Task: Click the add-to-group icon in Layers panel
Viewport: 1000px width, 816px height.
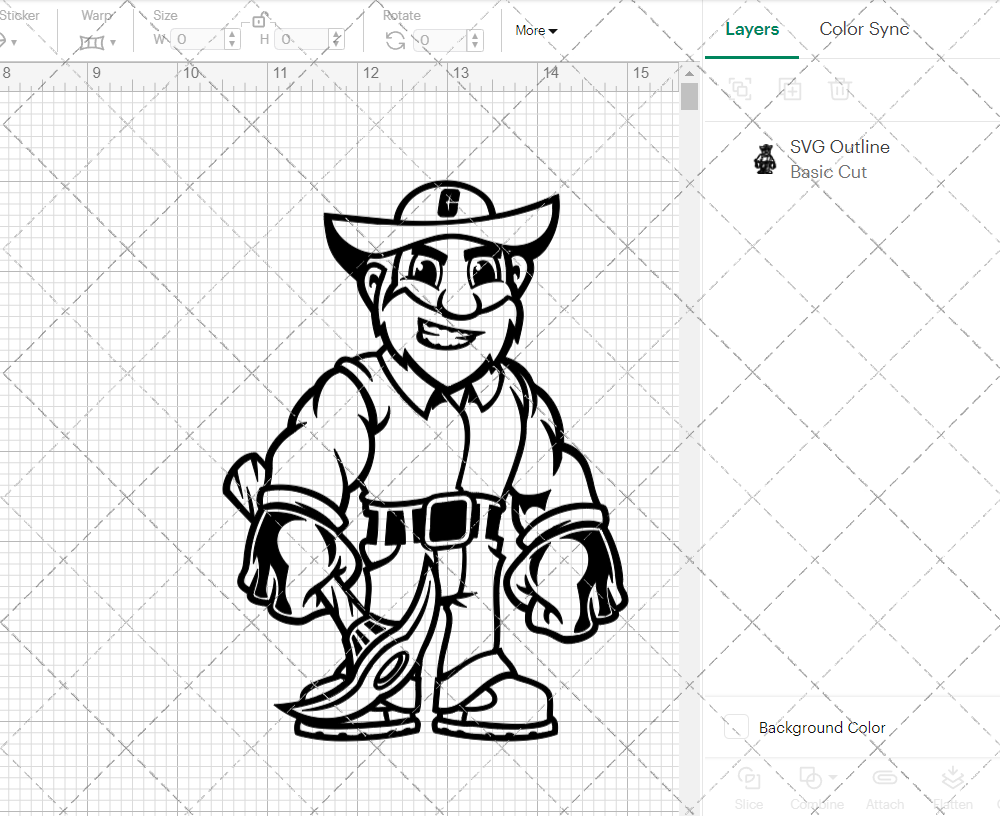Action: (740, 89)
